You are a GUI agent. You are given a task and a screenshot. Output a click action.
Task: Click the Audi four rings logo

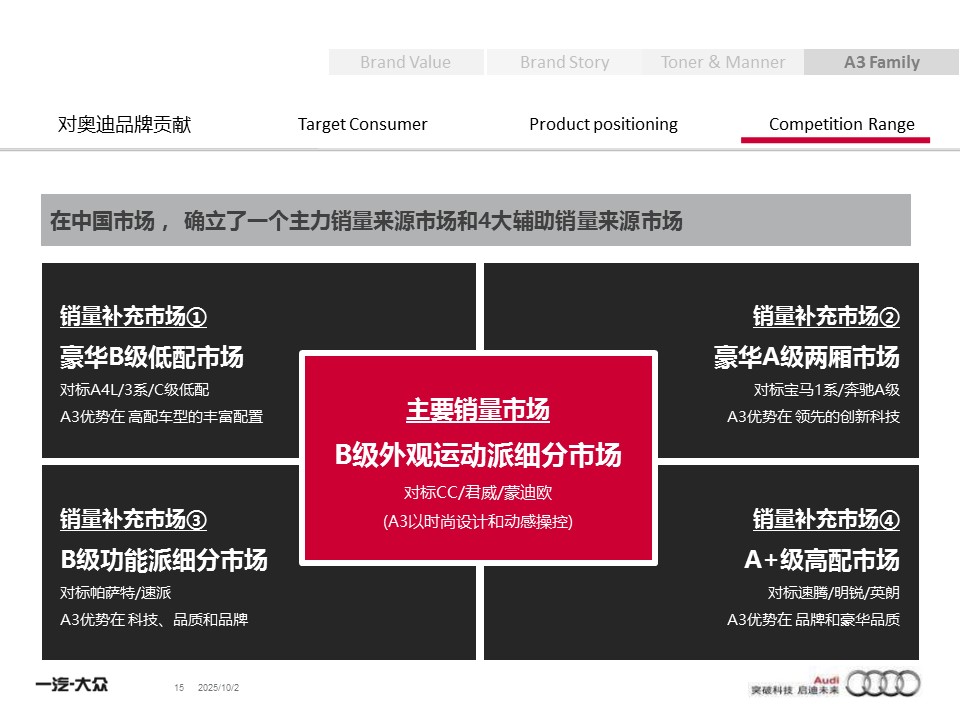tap(883, 684)
